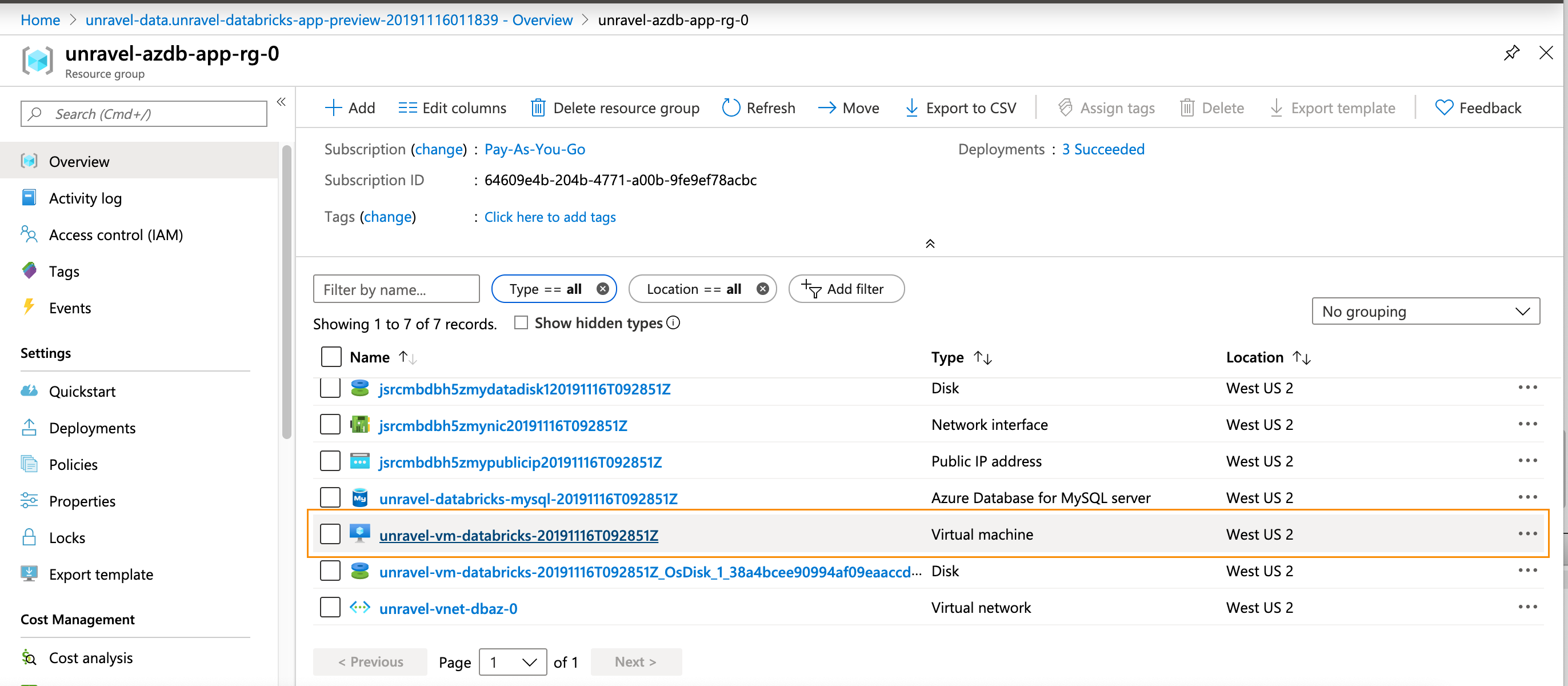Select the unravel-databricks-mysql row checkbox
The height and width of the screenshot is (686, 1568).
click(330, 497)
